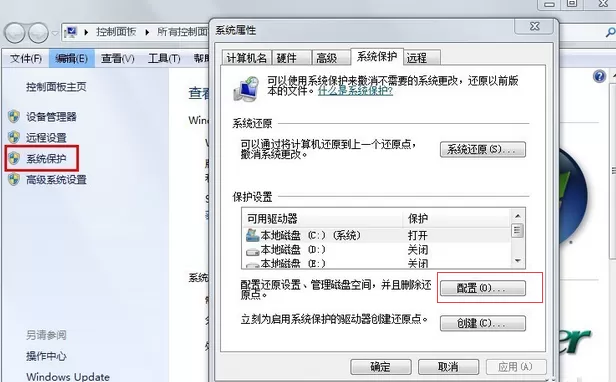The image size is (616, 382).
Task: Select 本地磁盘 (E:) drive row
Action: point(376,263)
